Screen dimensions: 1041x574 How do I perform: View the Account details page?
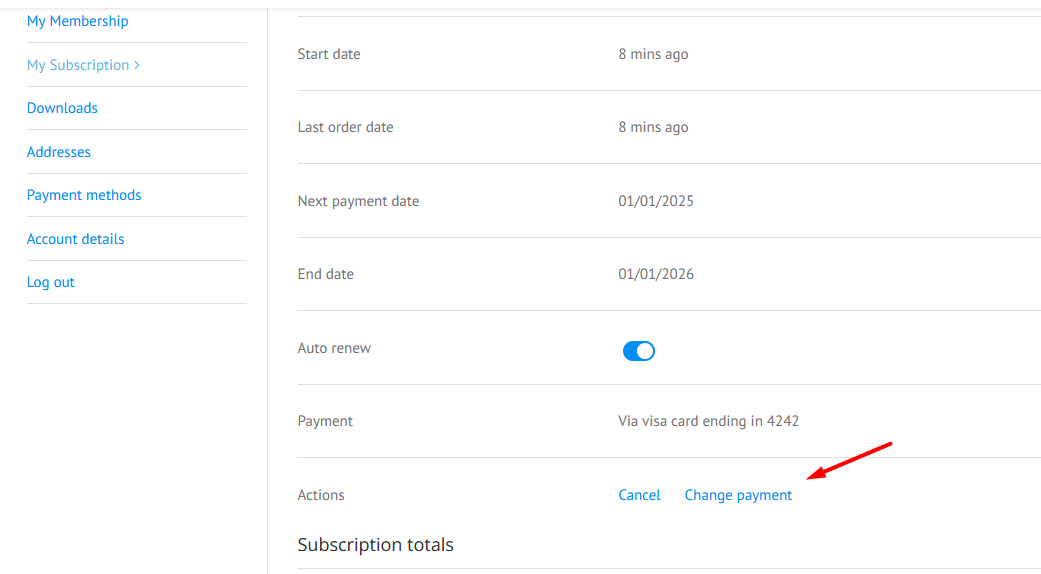click(x=75, y=239)
